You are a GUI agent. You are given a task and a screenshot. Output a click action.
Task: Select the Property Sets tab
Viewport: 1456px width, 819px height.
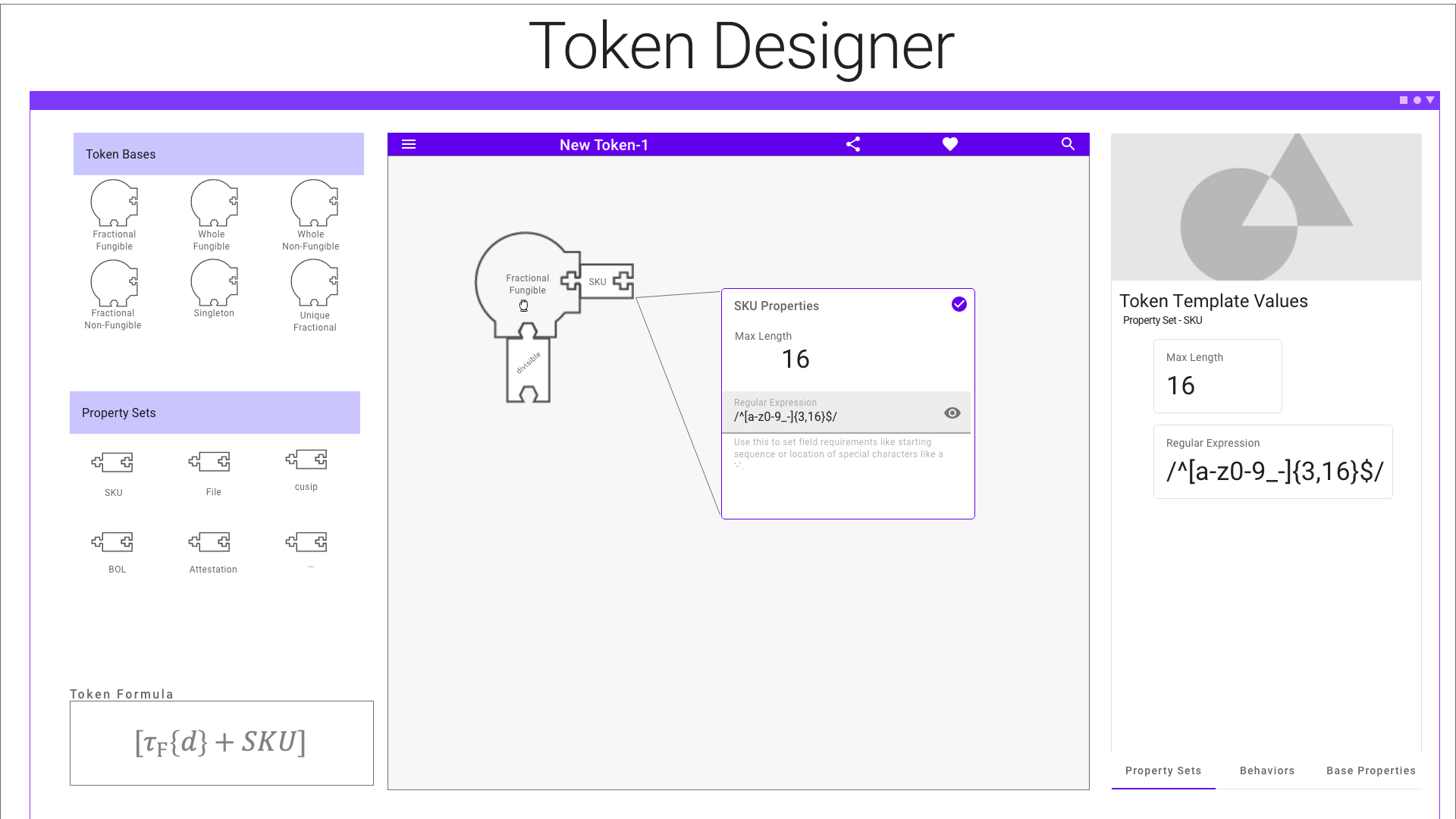pos(1163,770)
